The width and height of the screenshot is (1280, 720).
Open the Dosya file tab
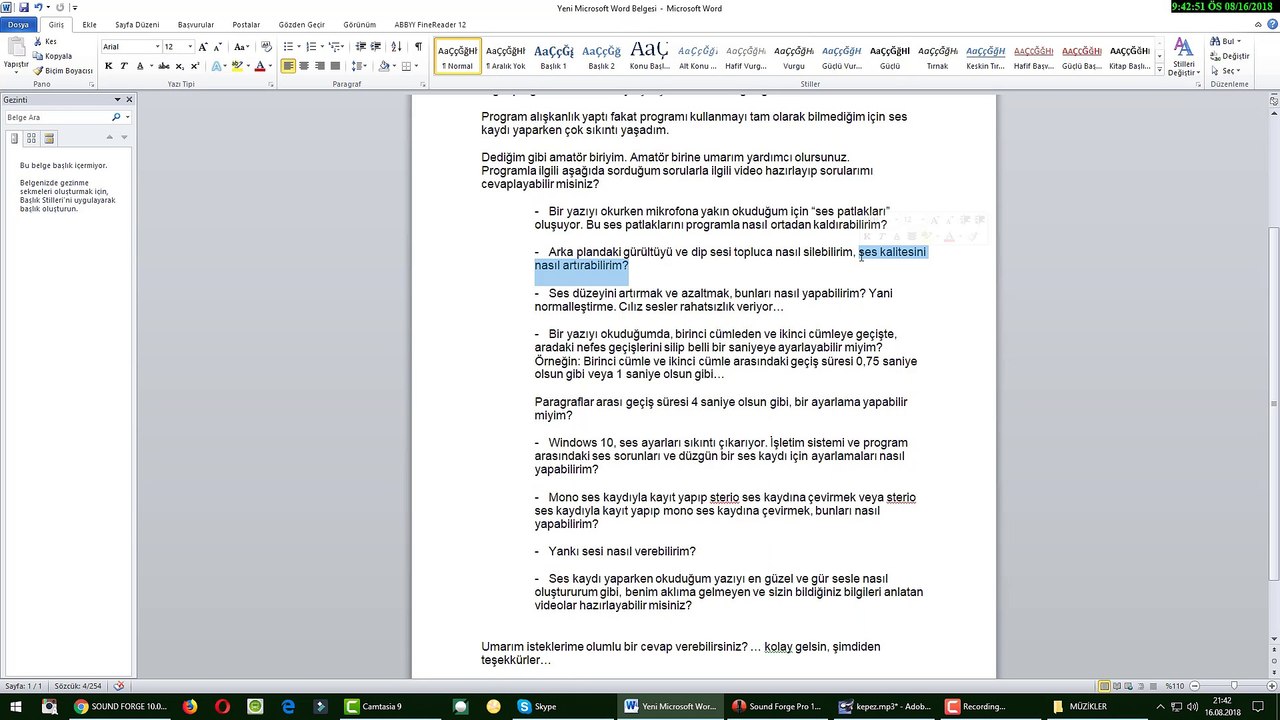(18, 24)
